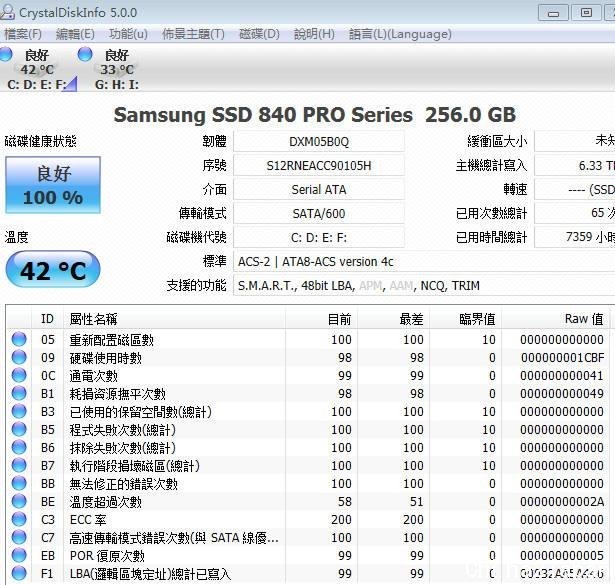Minimize the CrystalDiskInfo window
The height and width of the screenshot is (585, 615).
pos(553,13)
